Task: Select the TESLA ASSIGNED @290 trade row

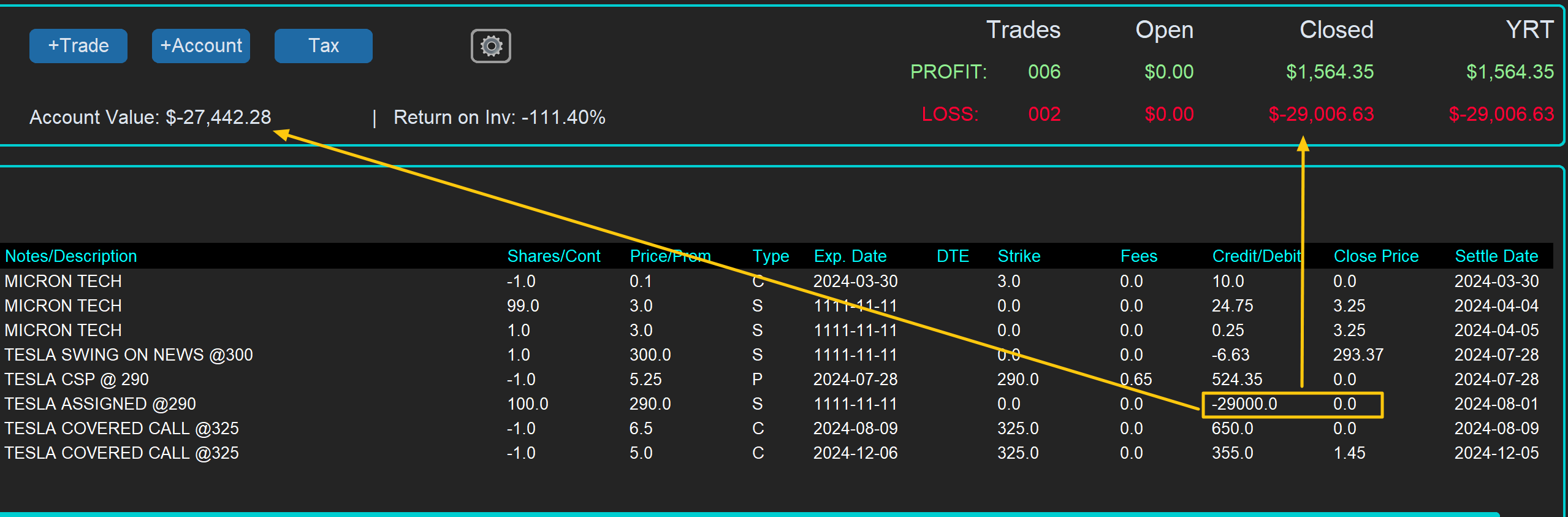Action: tap(101, 404)
